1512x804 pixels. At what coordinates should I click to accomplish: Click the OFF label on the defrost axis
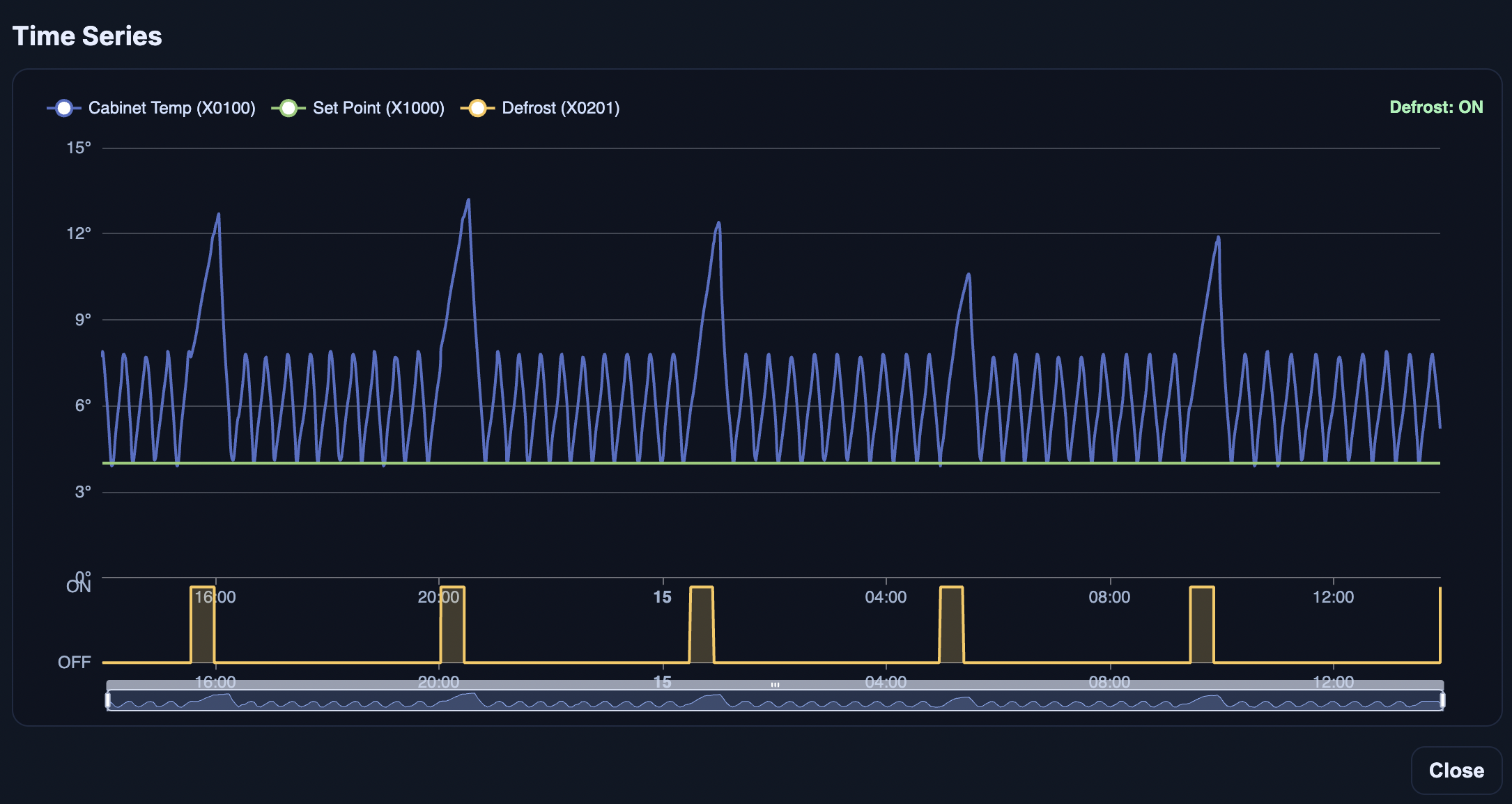click(75, 662)
